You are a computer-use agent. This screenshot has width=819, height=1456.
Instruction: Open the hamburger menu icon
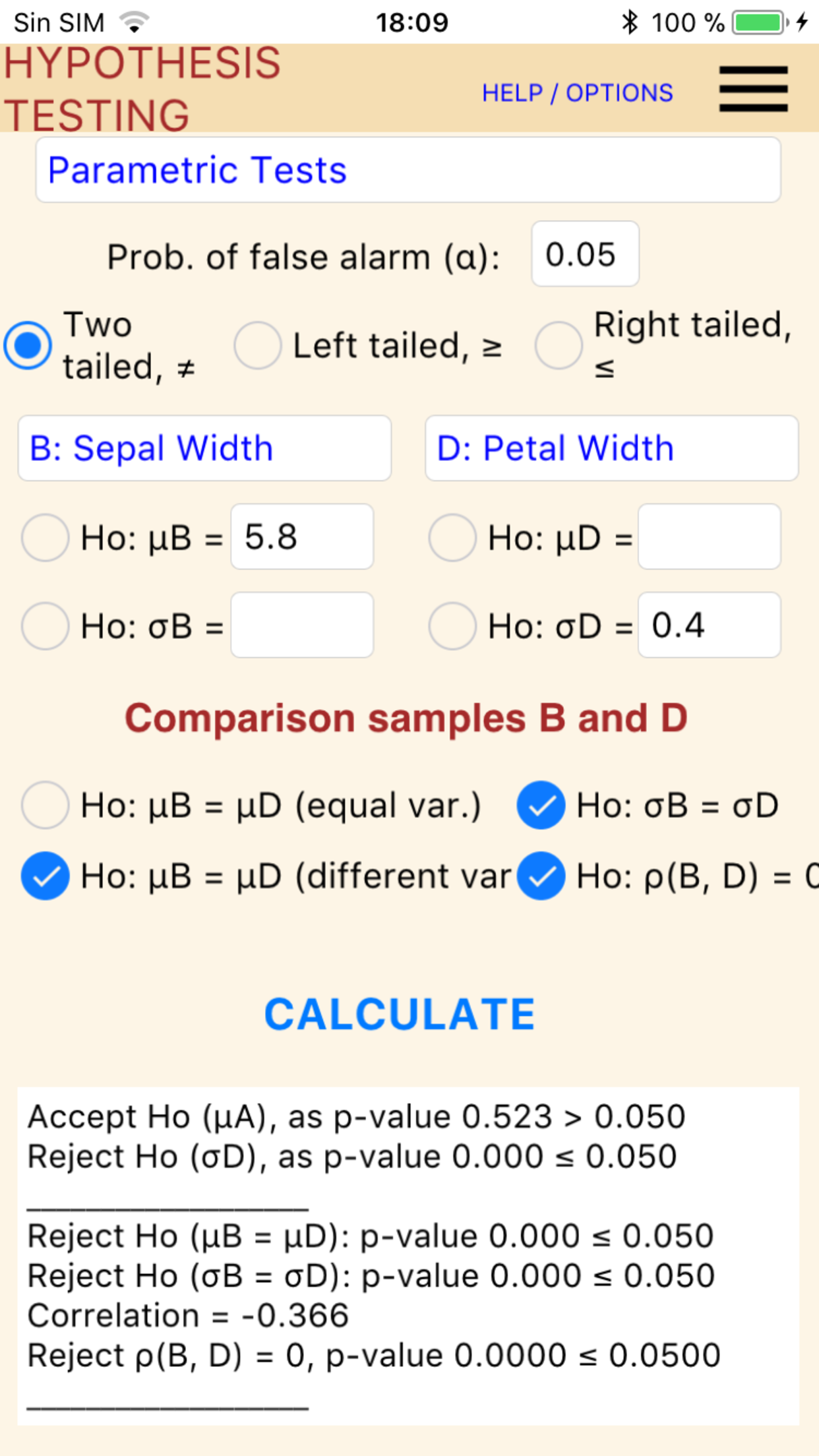[x=752, y=88]
